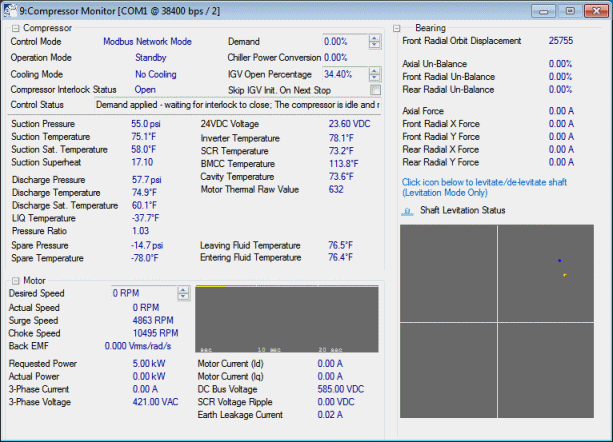Click the Chiller Power Conversion 0.00% value
Screen dimensions: 613x442
pos(336,58)
